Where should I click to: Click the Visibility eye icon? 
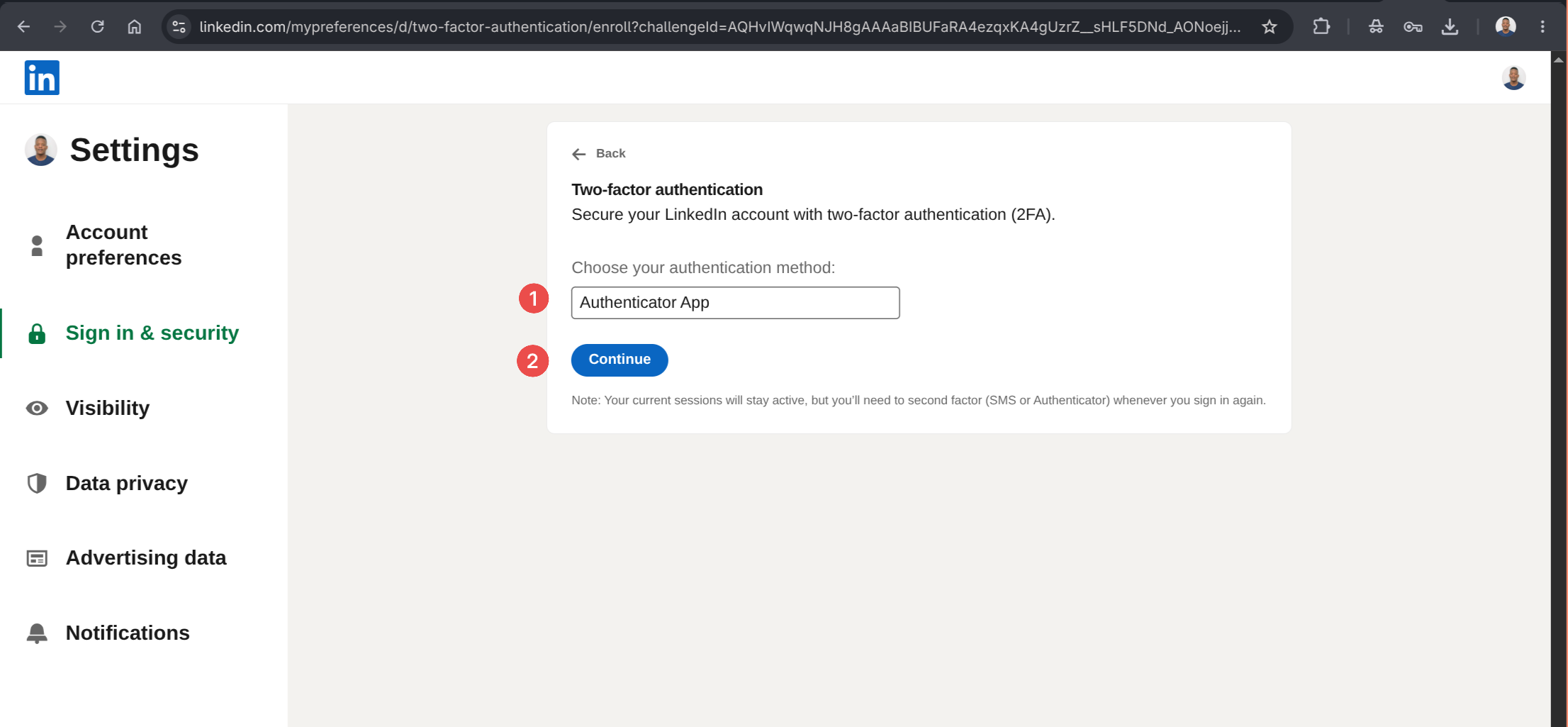coord(37,408)
